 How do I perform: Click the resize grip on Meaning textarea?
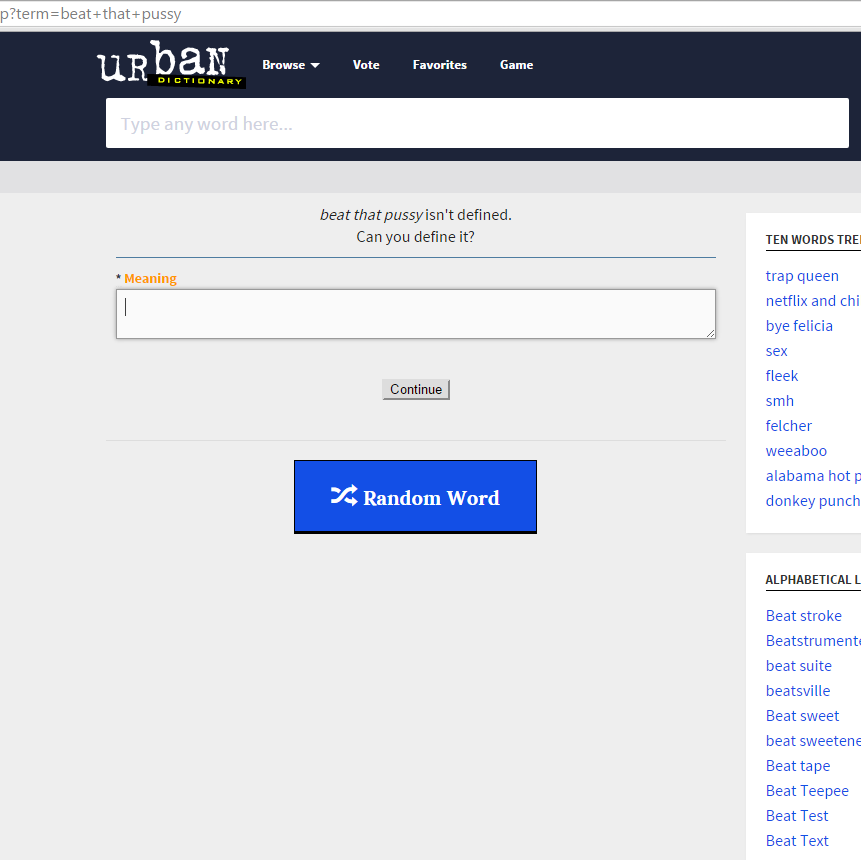point(710,333)
